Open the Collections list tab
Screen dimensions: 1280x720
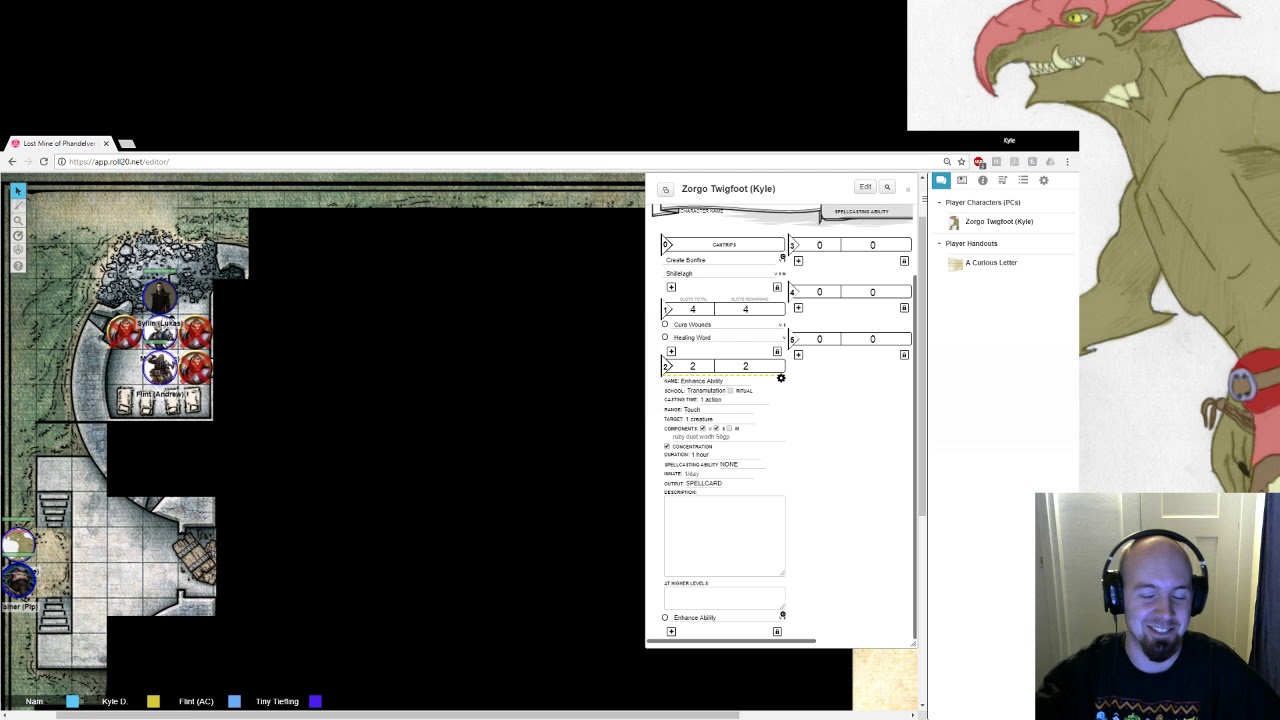click(1023, 180)
